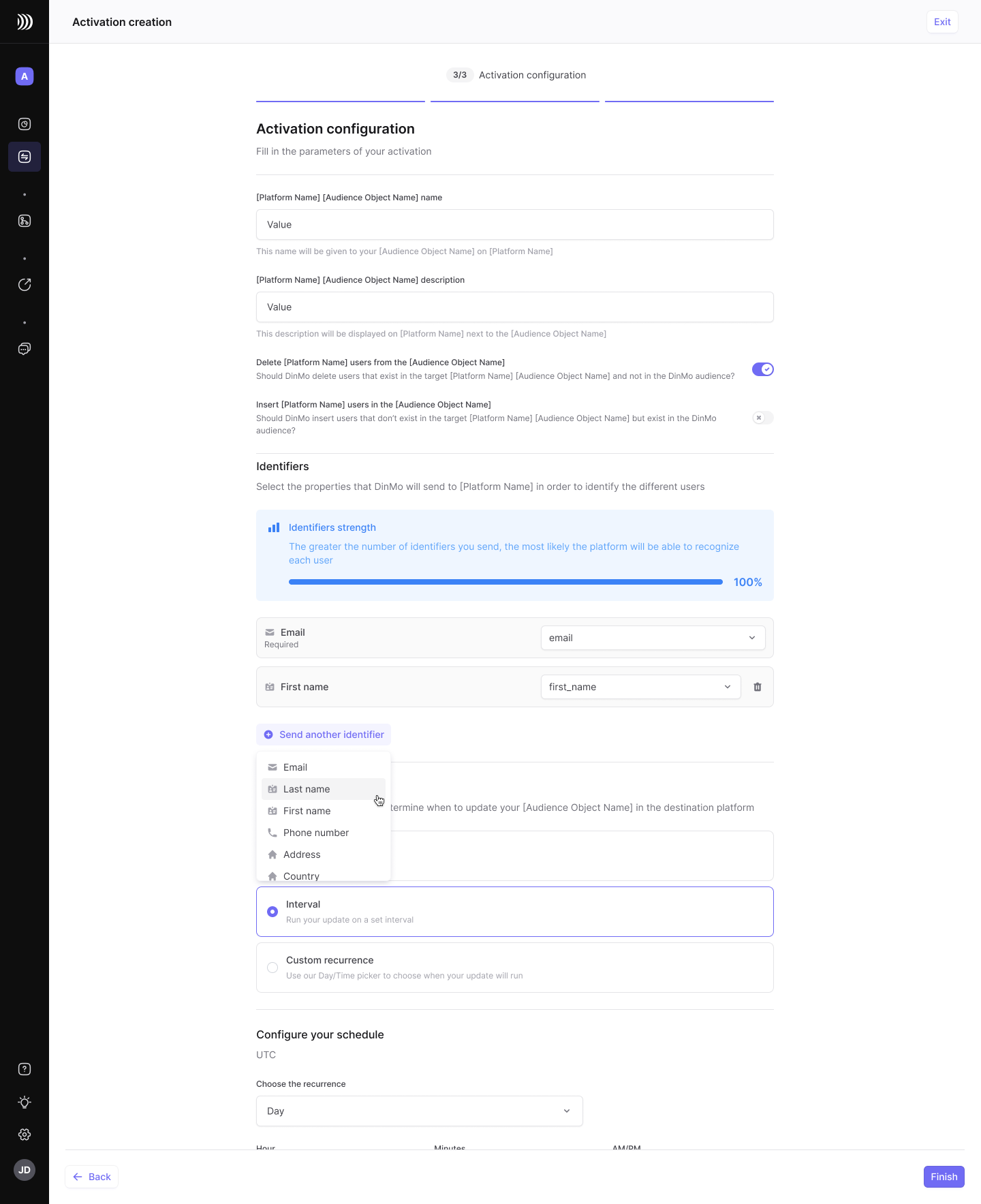Open the first_name mapping dropdown
The height and width of the screenshot is (1204, 981).
(x=640, y=687)
